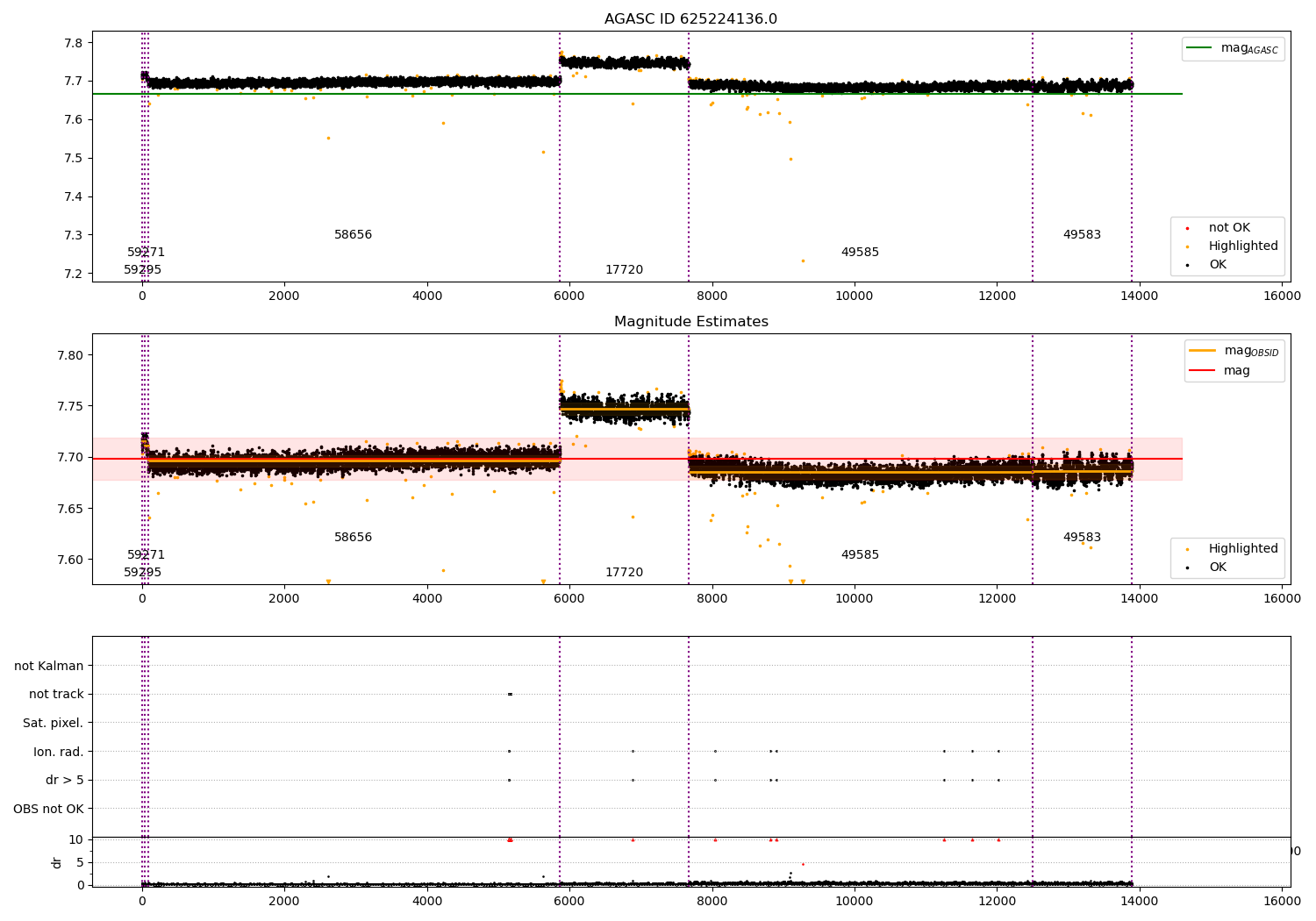Click the "Sat. pixel." row label
1316x921 pixels.
[x=54, y=724]
